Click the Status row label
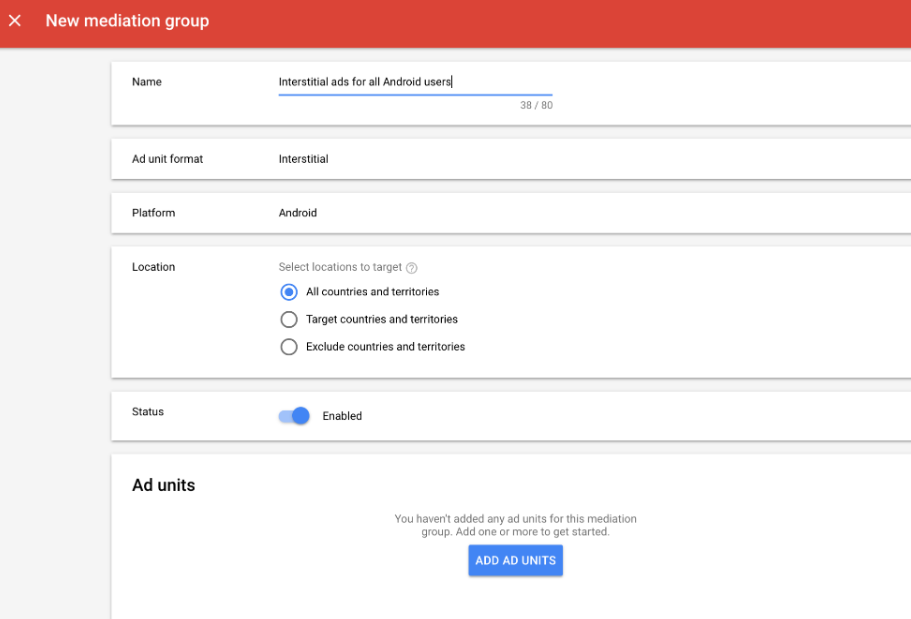This screenshot has width=911, height=619. point(148,412)
